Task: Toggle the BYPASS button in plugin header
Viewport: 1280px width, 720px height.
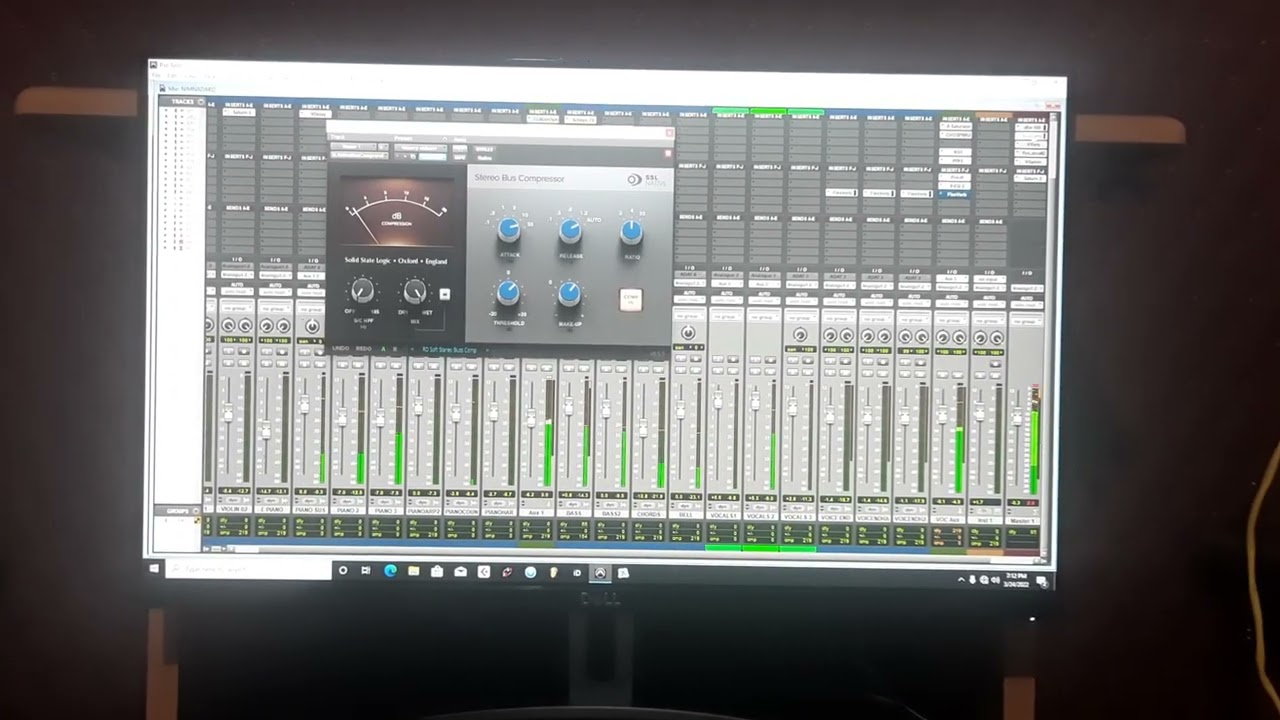Action: coord(485,149)
